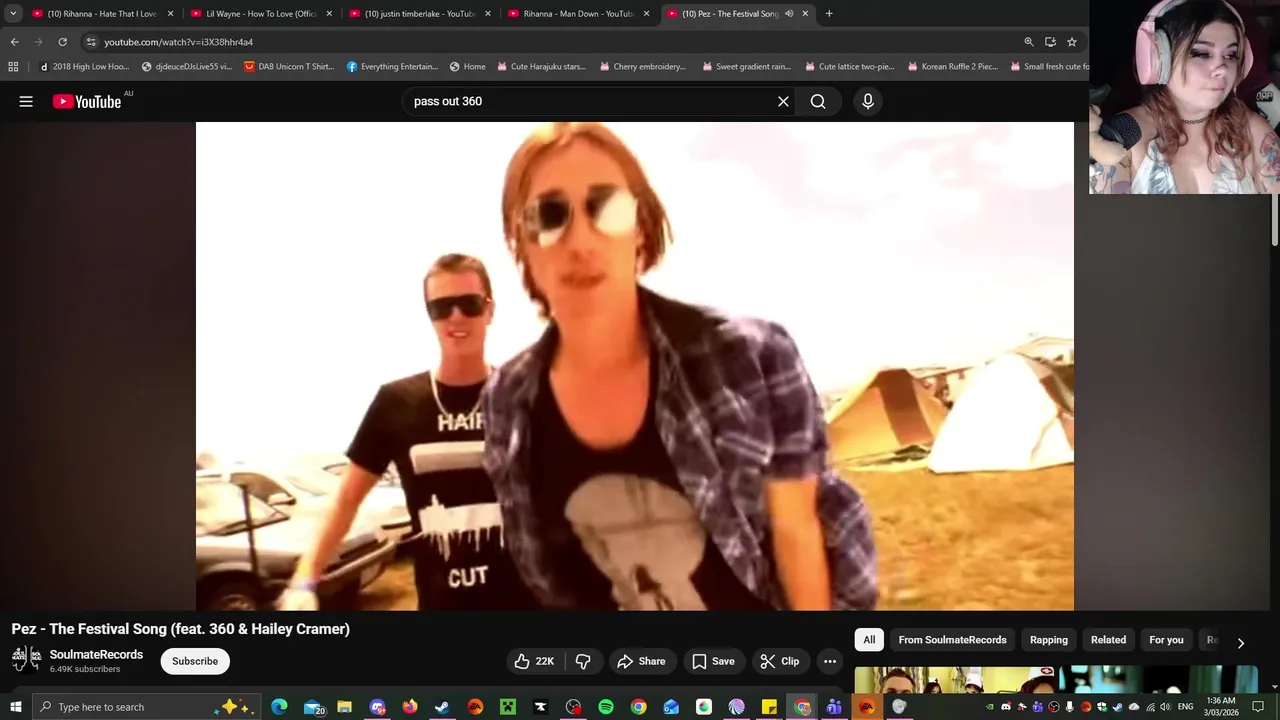Viewport: 1280px width, 720px height.
Task: Share the video
Action: click(x=641, y=661)
